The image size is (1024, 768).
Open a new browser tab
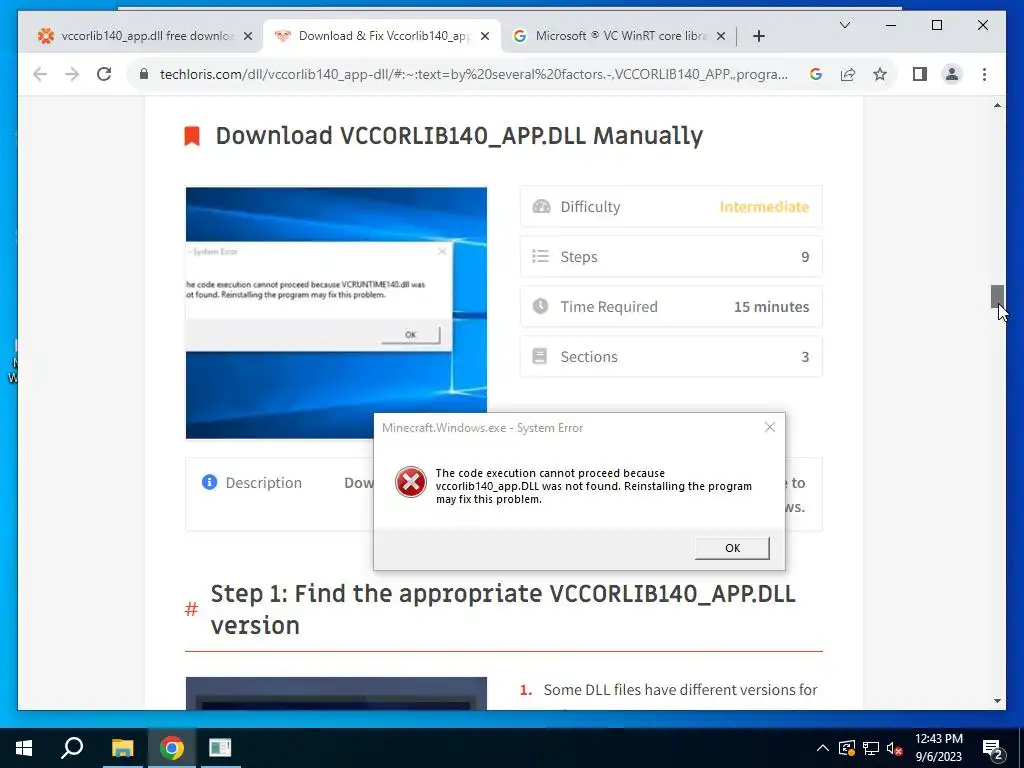(759, 36)
